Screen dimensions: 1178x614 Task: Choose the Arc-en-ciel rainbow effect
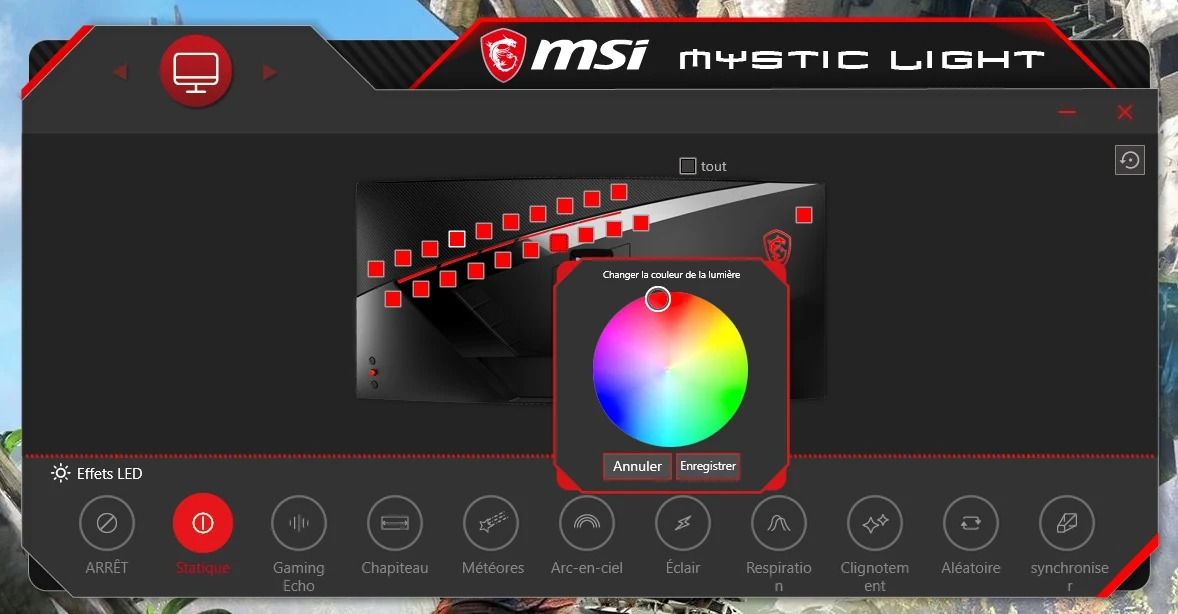pyautogui.click(x=587, y=523)
